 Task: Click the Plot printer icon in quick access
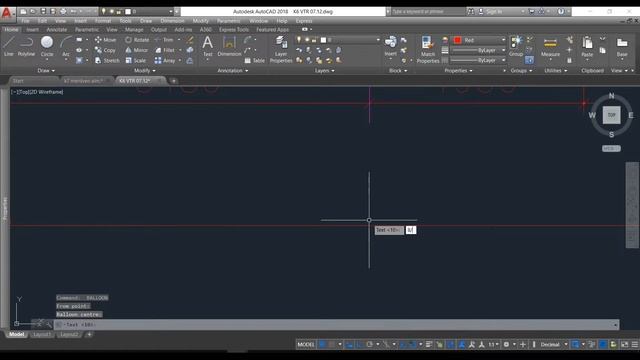[63, 11]
